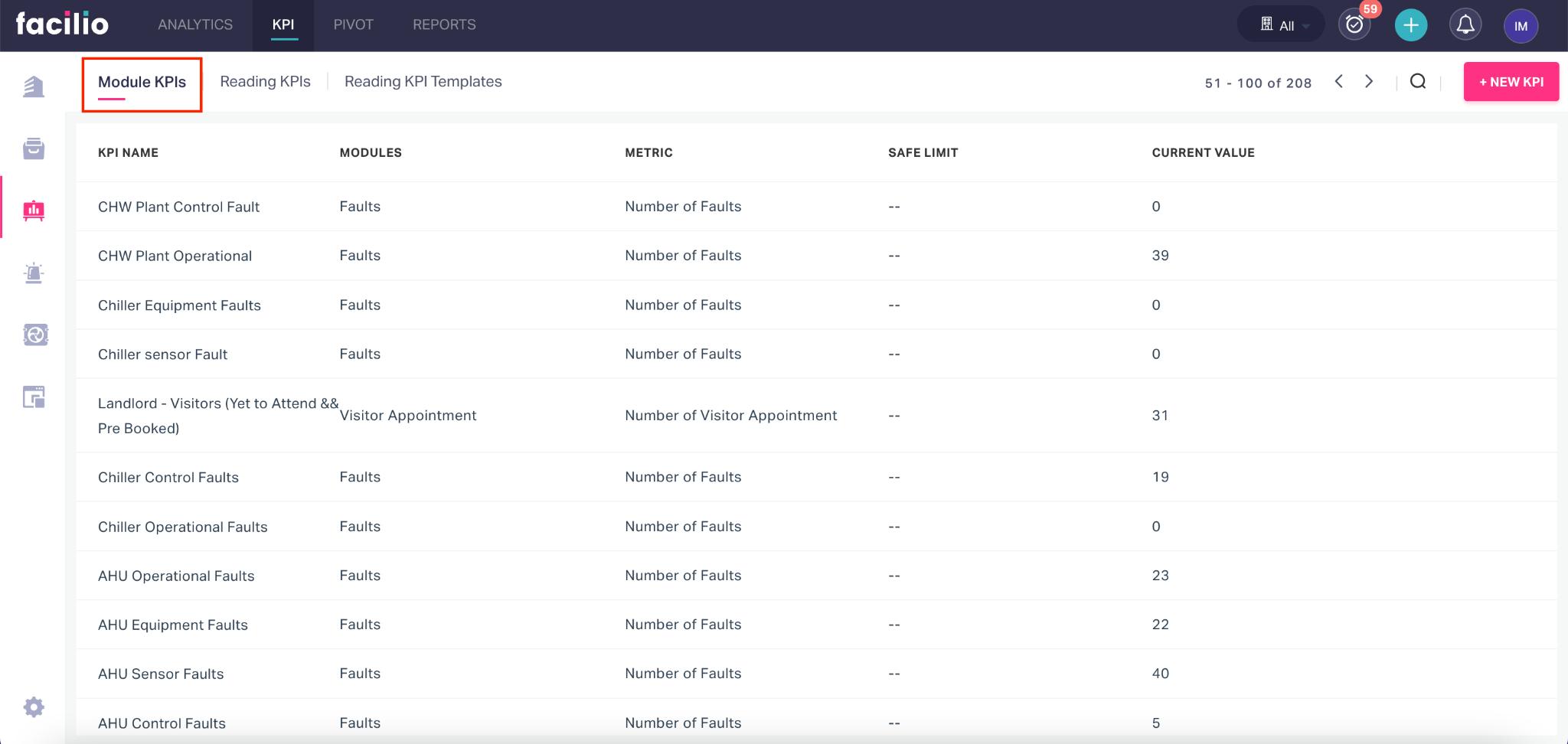The height and width of the screenshot is (744, 1568).
Task: Click current value 23 cell
Action: (1160, 576)
